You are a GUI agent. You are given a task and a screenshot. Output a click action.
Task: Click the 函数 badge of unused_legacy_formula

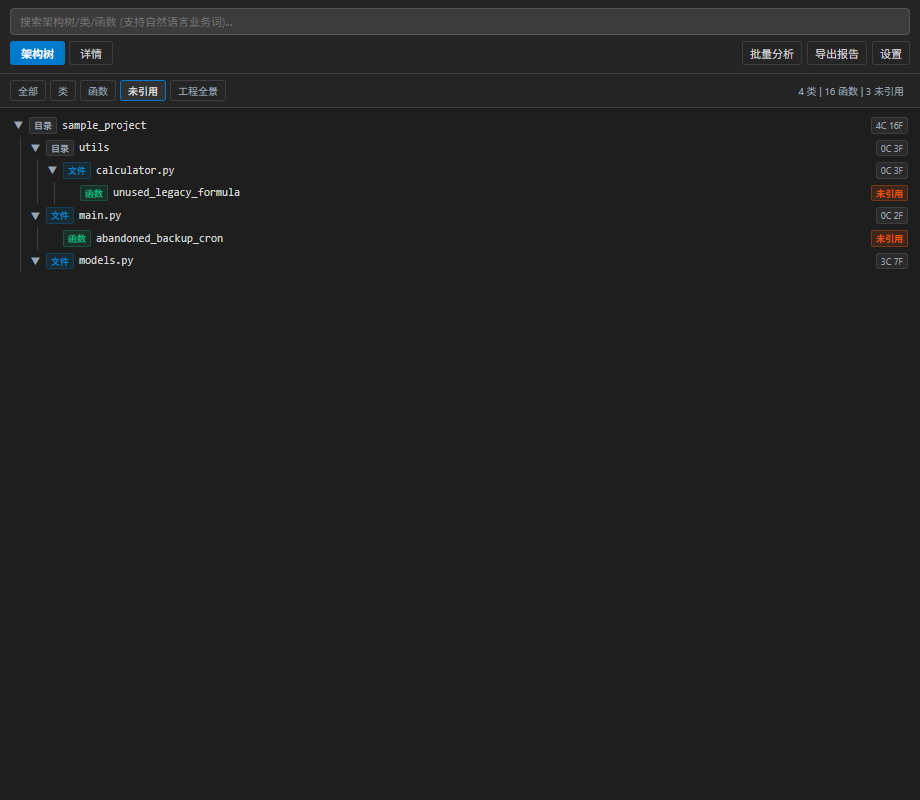(94, 193)
